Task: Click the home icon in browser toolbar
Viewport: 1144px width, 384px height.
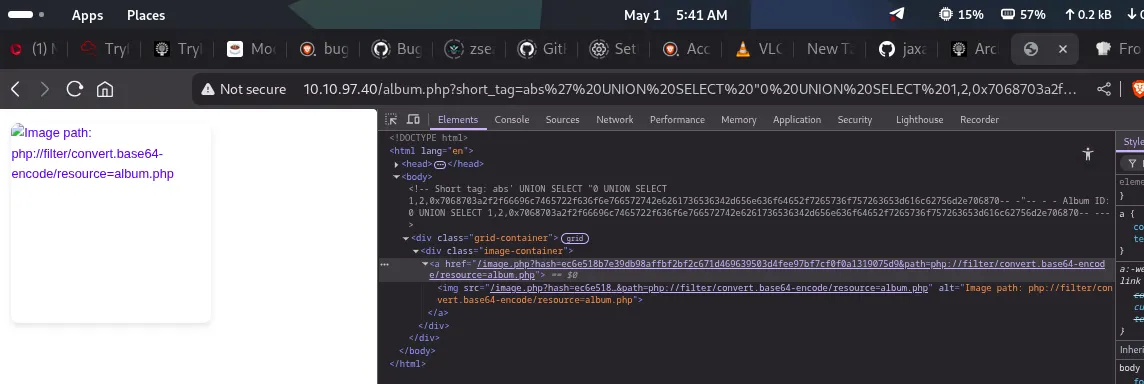Action: 105,89
